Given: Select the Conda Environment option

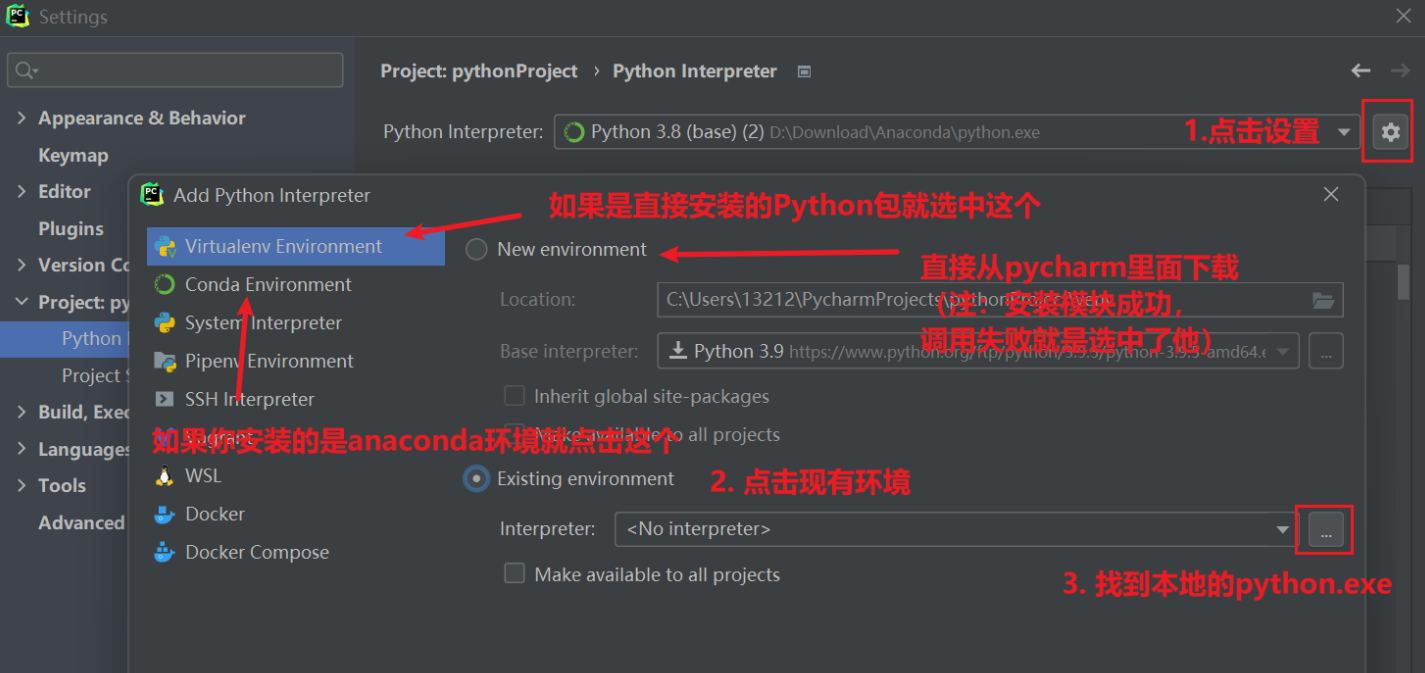Looking at the screenshot, I should coord(266,284).
